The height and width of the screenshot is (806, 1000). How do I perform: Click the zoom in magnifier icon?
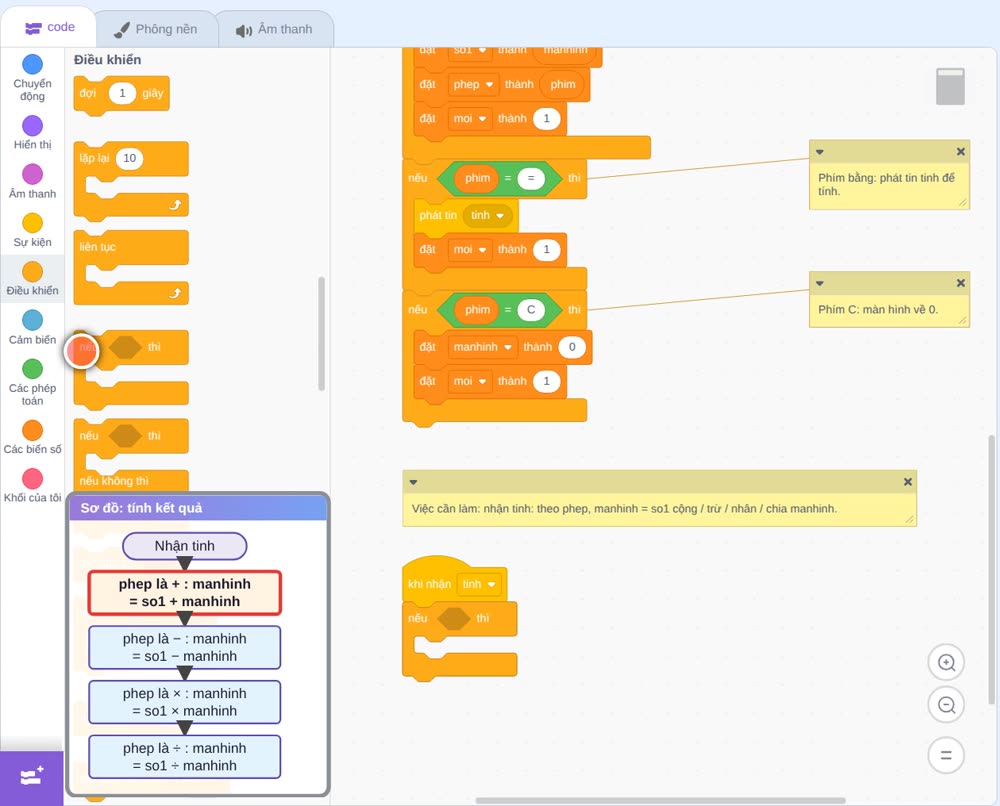tap(946, 663)
